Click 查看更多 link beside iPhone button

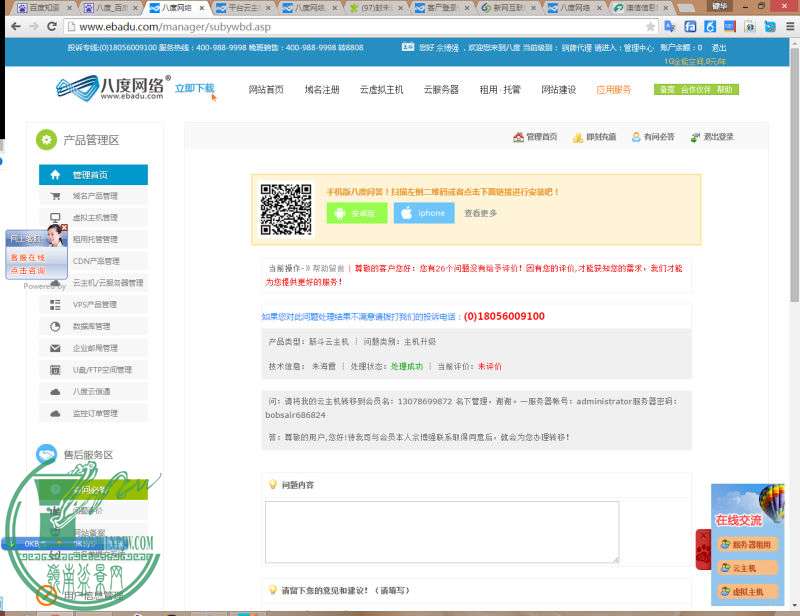click(x=480, y=213)
